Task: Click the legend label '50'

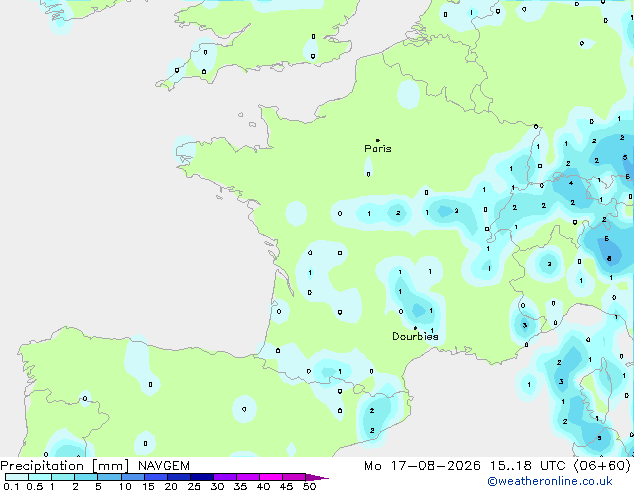Action: (309, 486)
